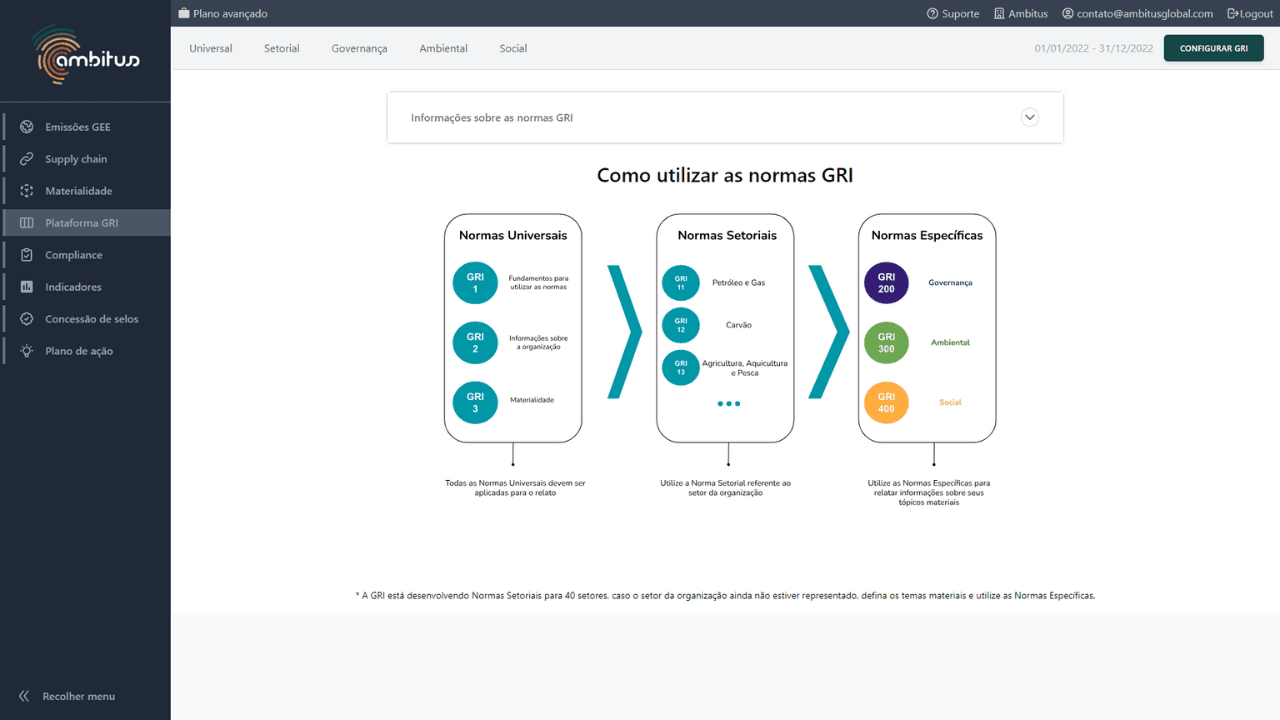
Task: Click the Carvão label
Action: point(739,325)
